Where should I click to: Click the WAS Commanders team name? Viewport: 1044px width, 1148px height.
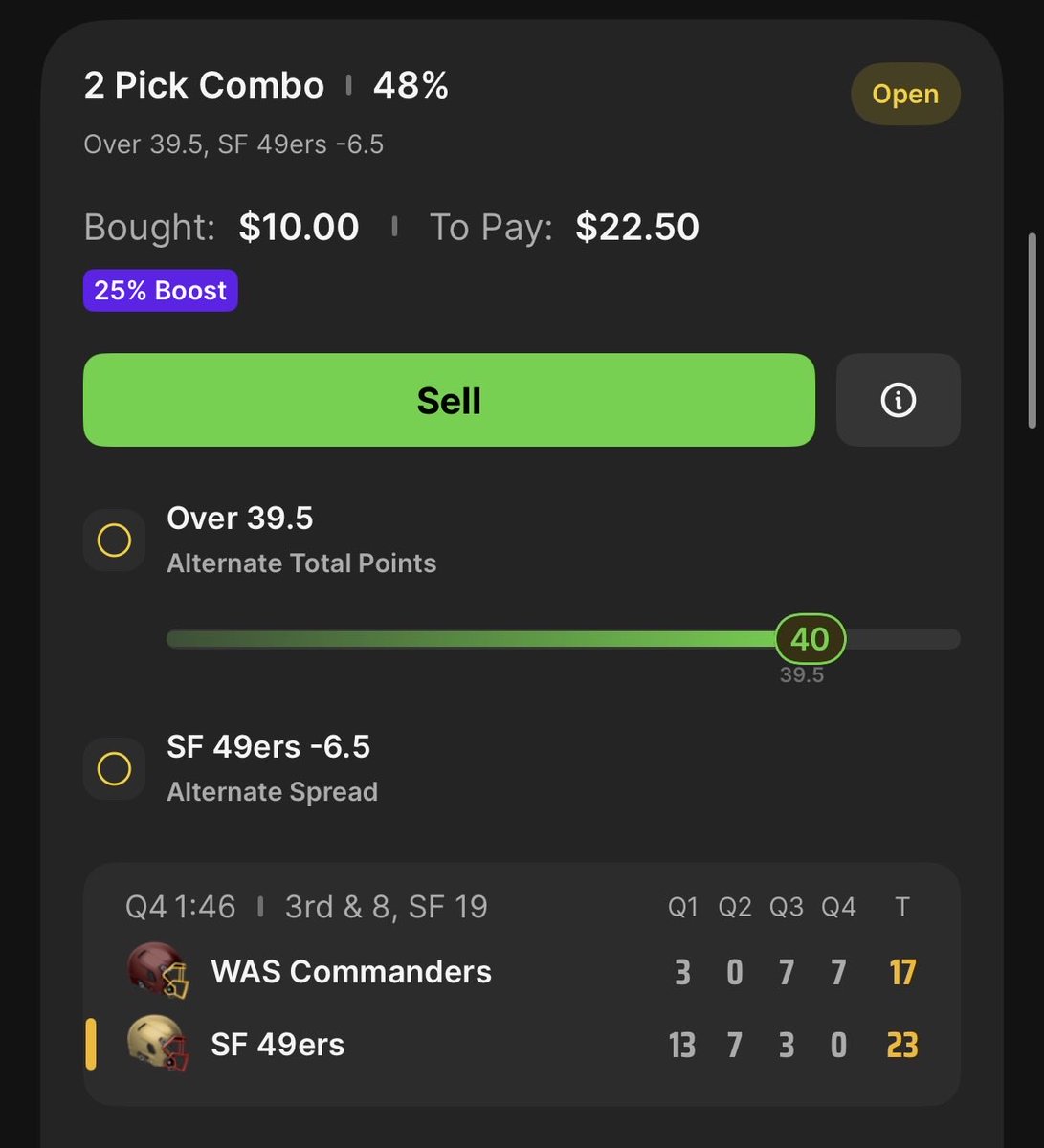click(x=351, y=972)
